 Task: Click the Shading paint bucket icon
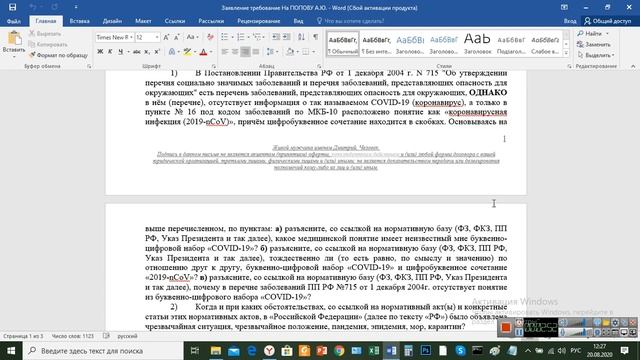290,52
